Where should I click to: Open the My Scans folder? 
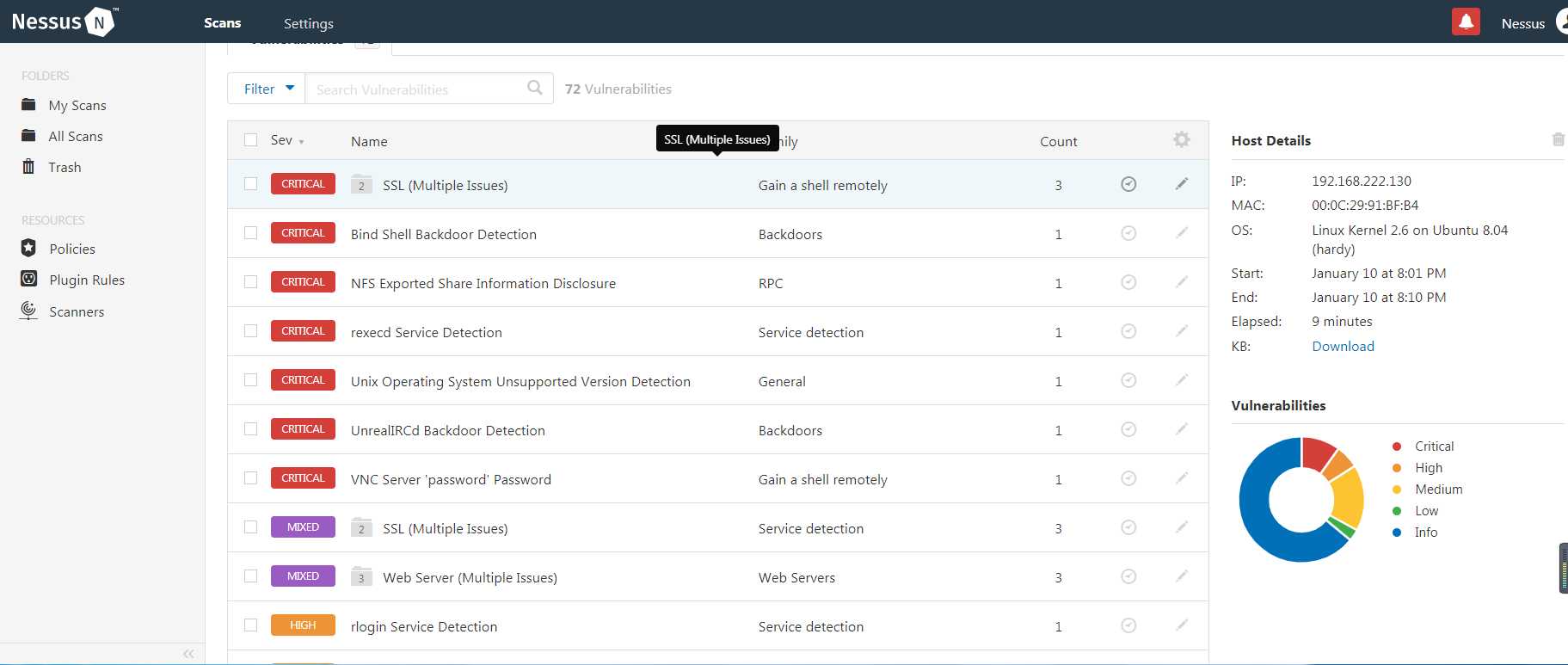pos(77,105)
